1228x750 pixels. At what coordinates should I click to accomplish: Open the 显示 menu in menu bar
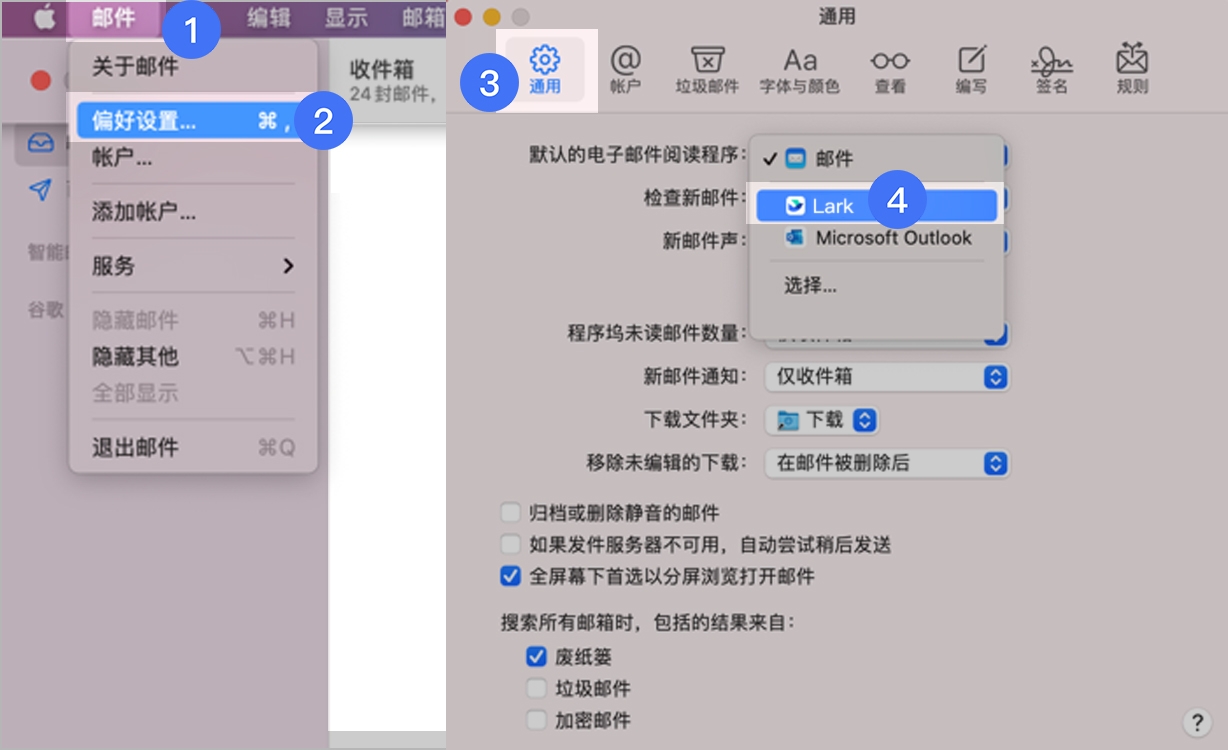click(346, 18)
